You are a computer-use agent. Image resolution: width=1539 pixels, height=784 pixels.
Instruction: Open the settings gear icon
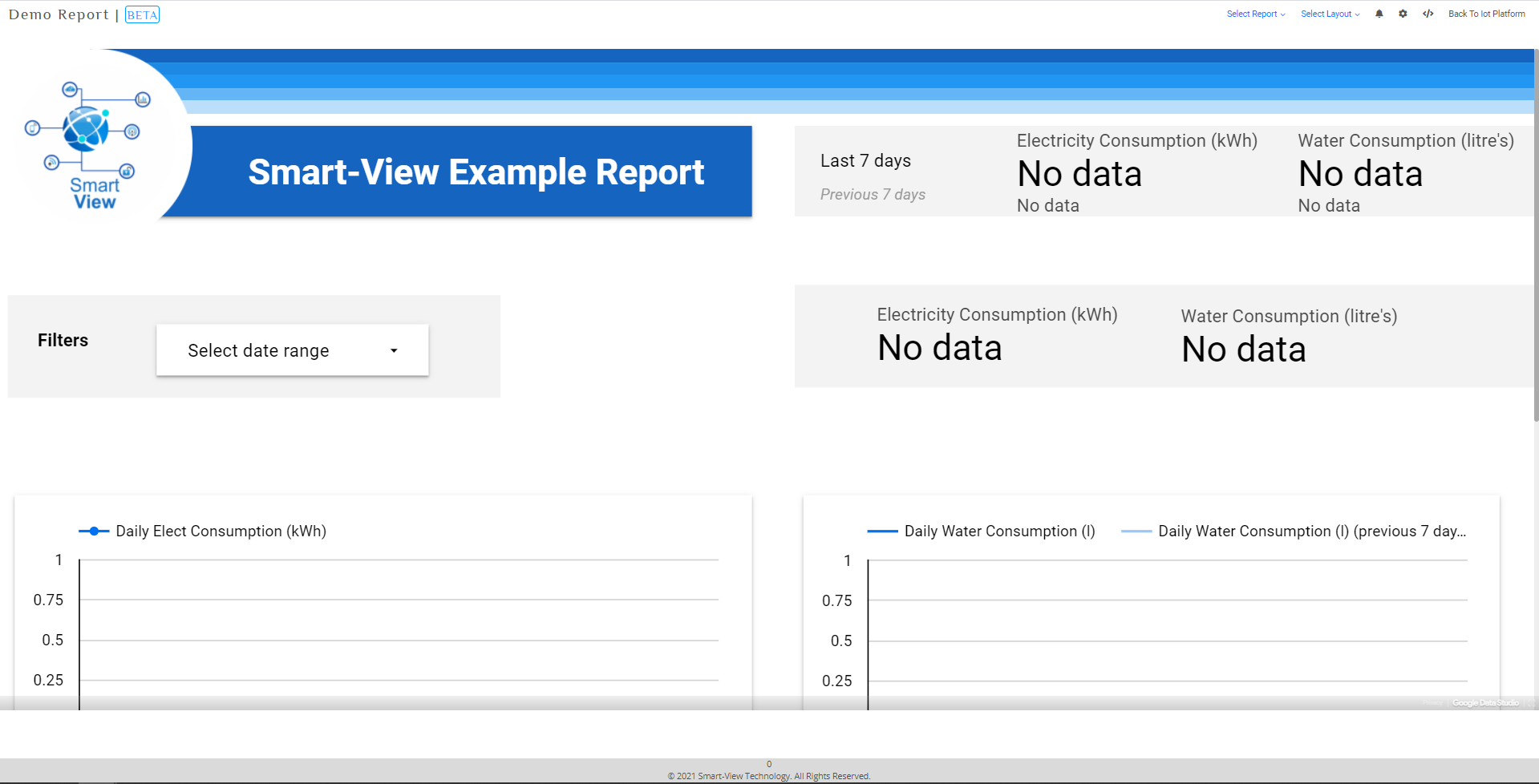pyautogui.click(x=1403, y=14)
